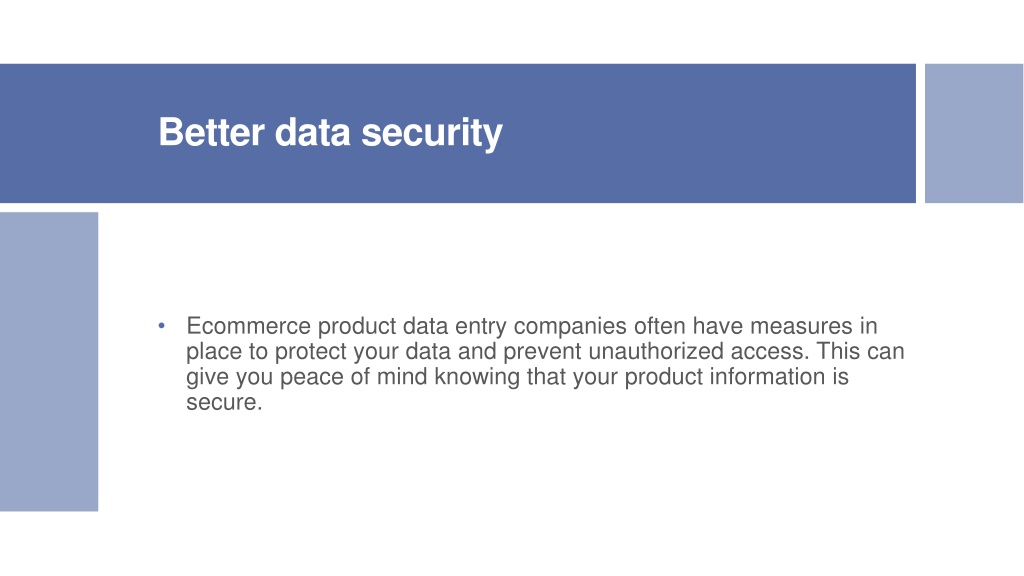
Task: Click the word "protect" in second line
Action: coord(310,351)
